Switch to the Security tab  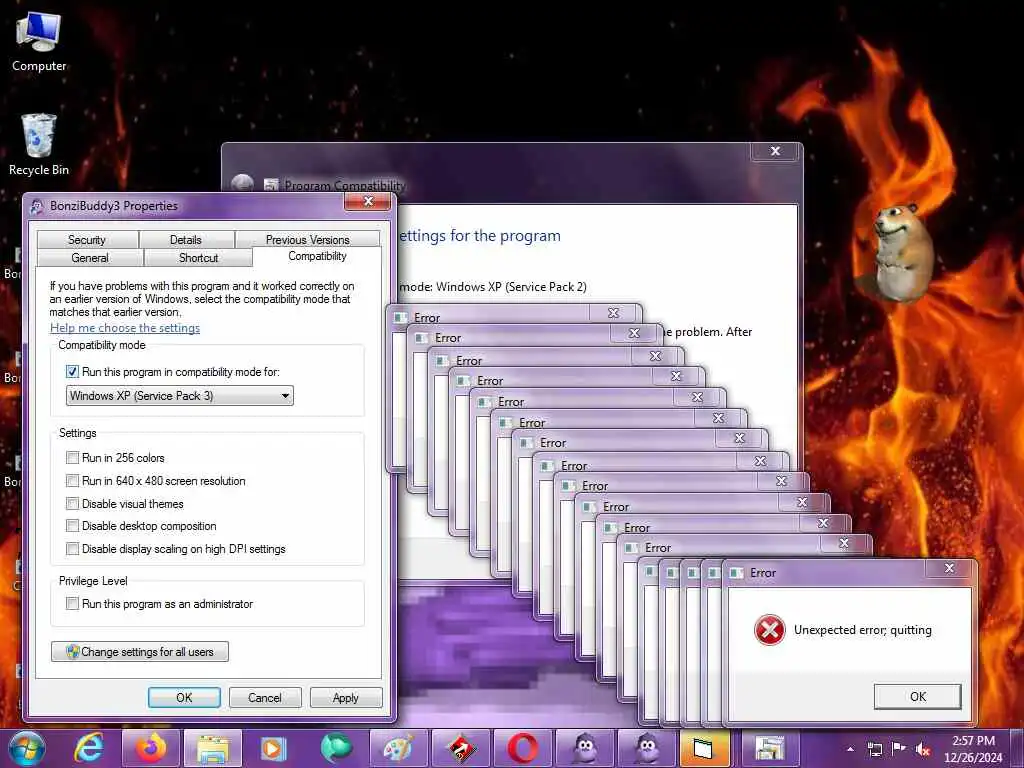[x=87, y=240]
